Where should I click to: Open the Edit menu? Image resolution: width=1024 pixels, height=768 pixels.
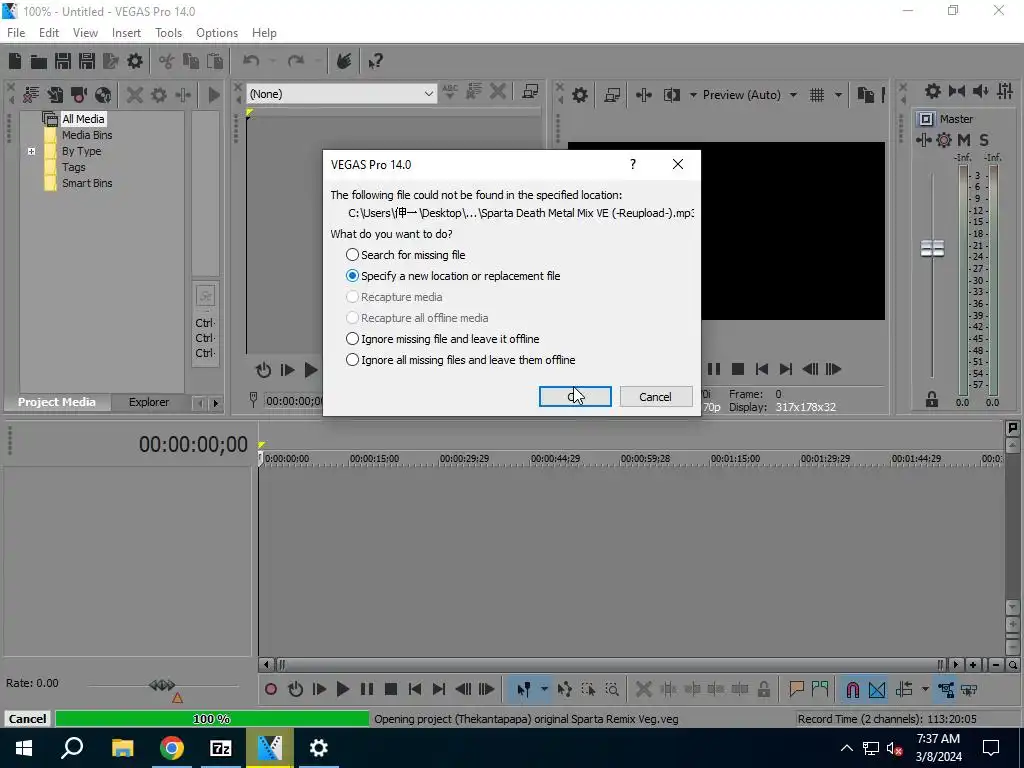coord(49,33)
